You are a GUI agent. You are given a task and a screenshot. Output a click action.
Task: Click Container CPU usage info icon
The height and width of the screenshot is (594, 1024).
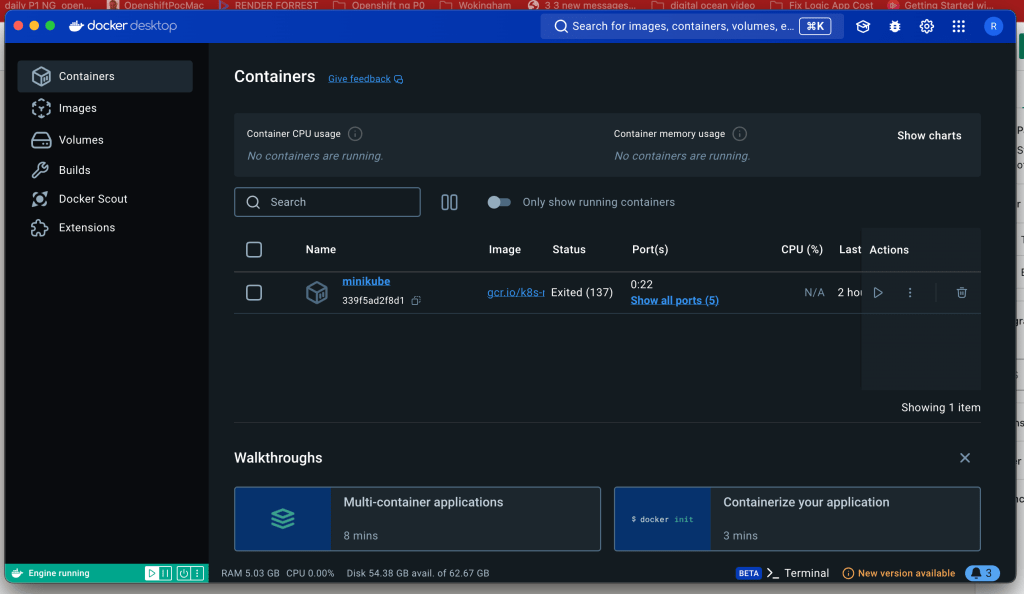tap(355, 134)
